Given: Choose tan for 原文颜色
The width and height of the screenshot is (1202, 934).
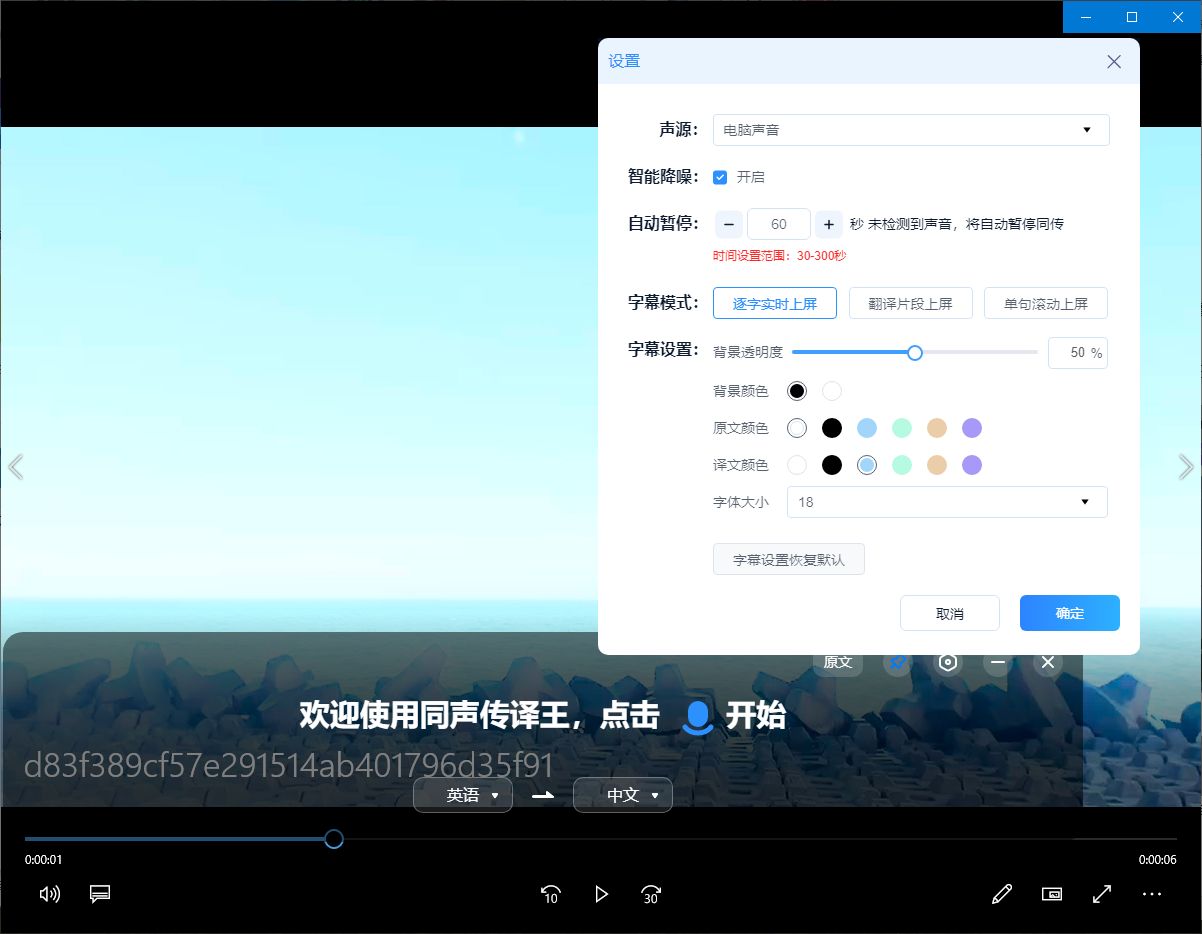Looking at the screenshot, I should [x=937, y=428].
